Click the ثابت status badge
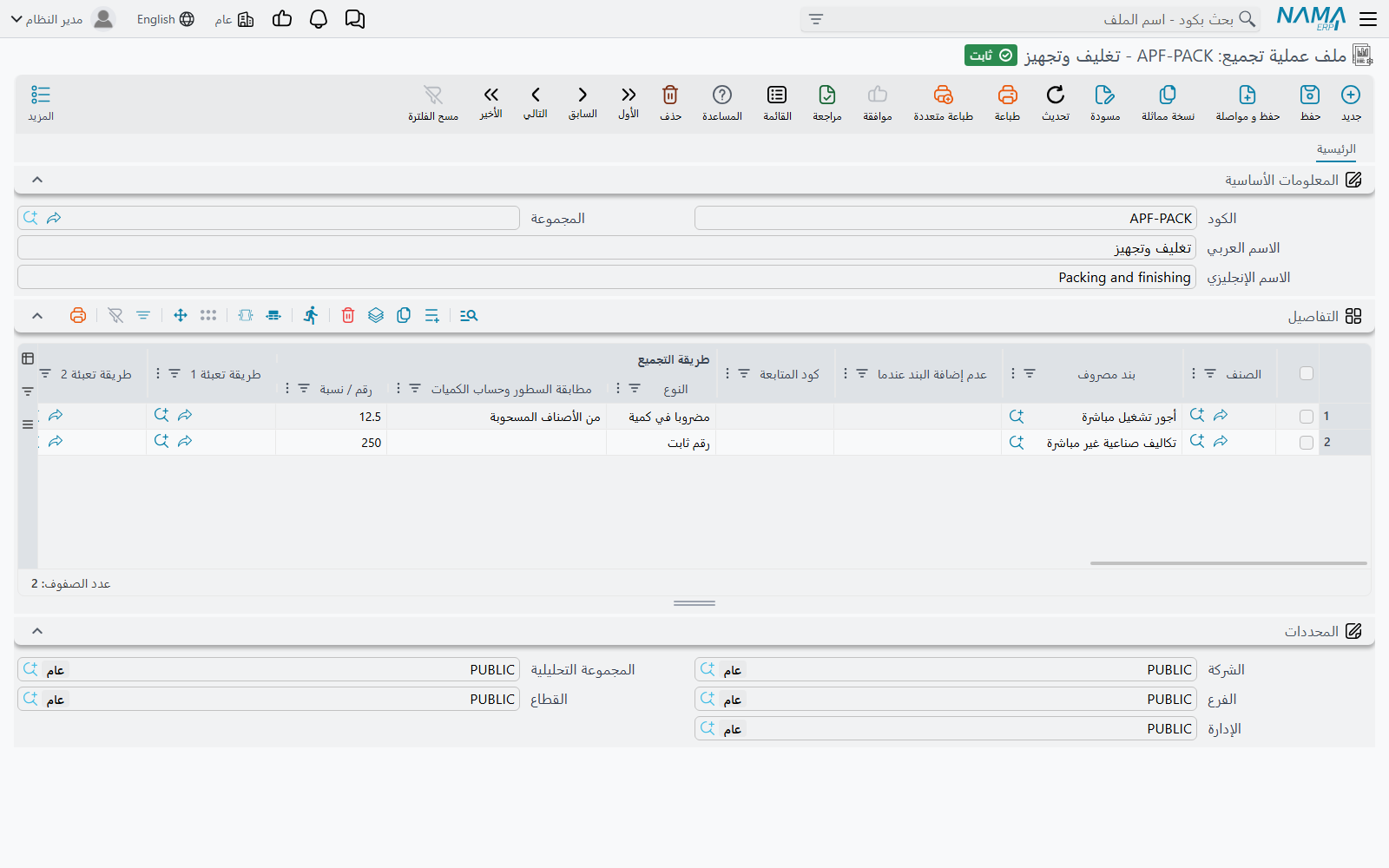This screenshot has height=868, width=1389. click(x=991, y=56)
